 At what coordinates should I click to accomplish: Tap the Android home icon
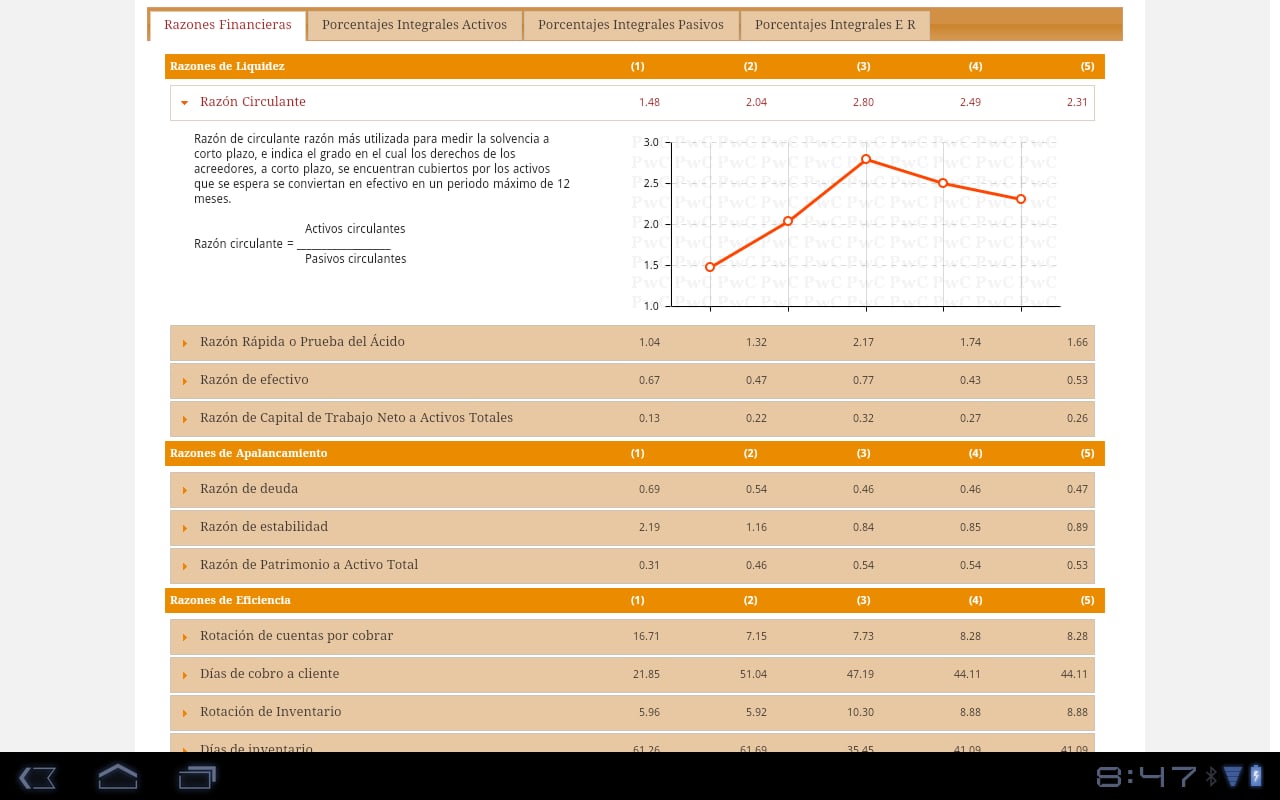point(117,777)
